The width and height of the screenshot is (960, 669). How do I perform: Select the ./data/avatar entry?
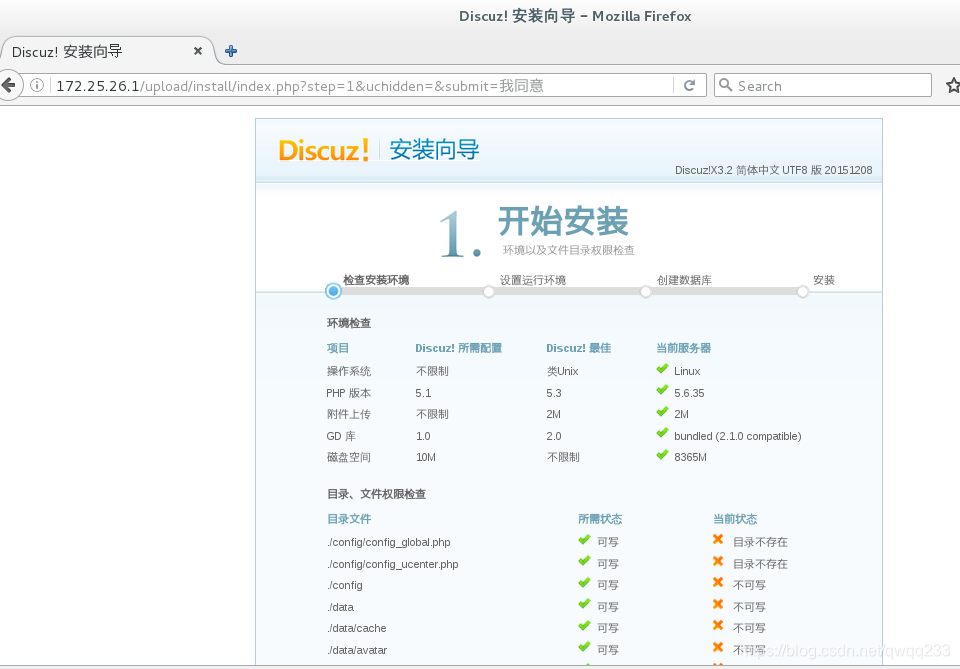(357, 650)
